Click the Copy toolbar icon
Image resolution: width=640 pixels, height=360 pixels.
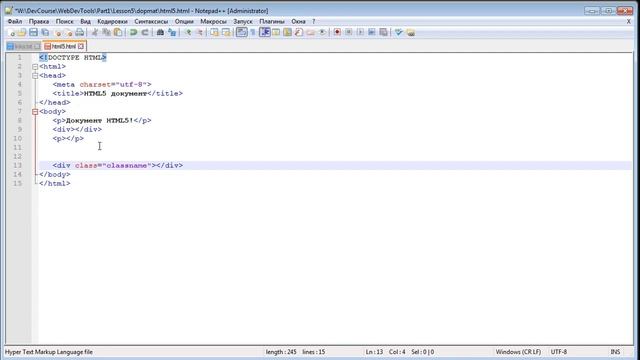coord(106,32)
